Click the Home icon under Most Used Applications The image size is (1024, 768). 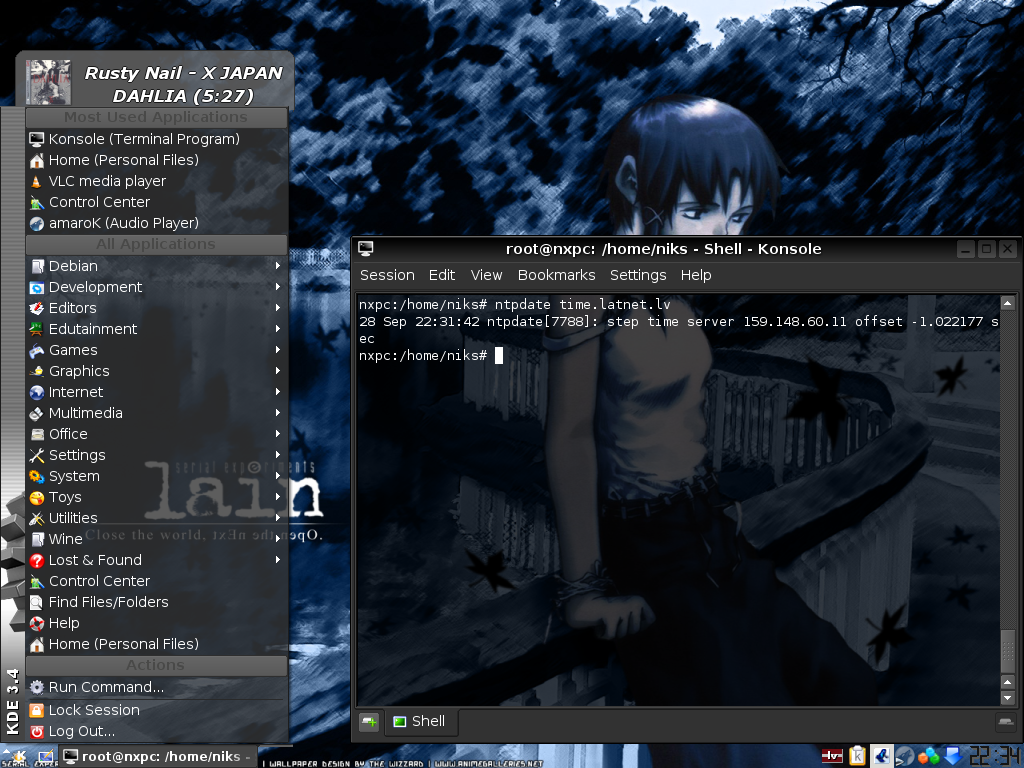click(x=37, y=160)
